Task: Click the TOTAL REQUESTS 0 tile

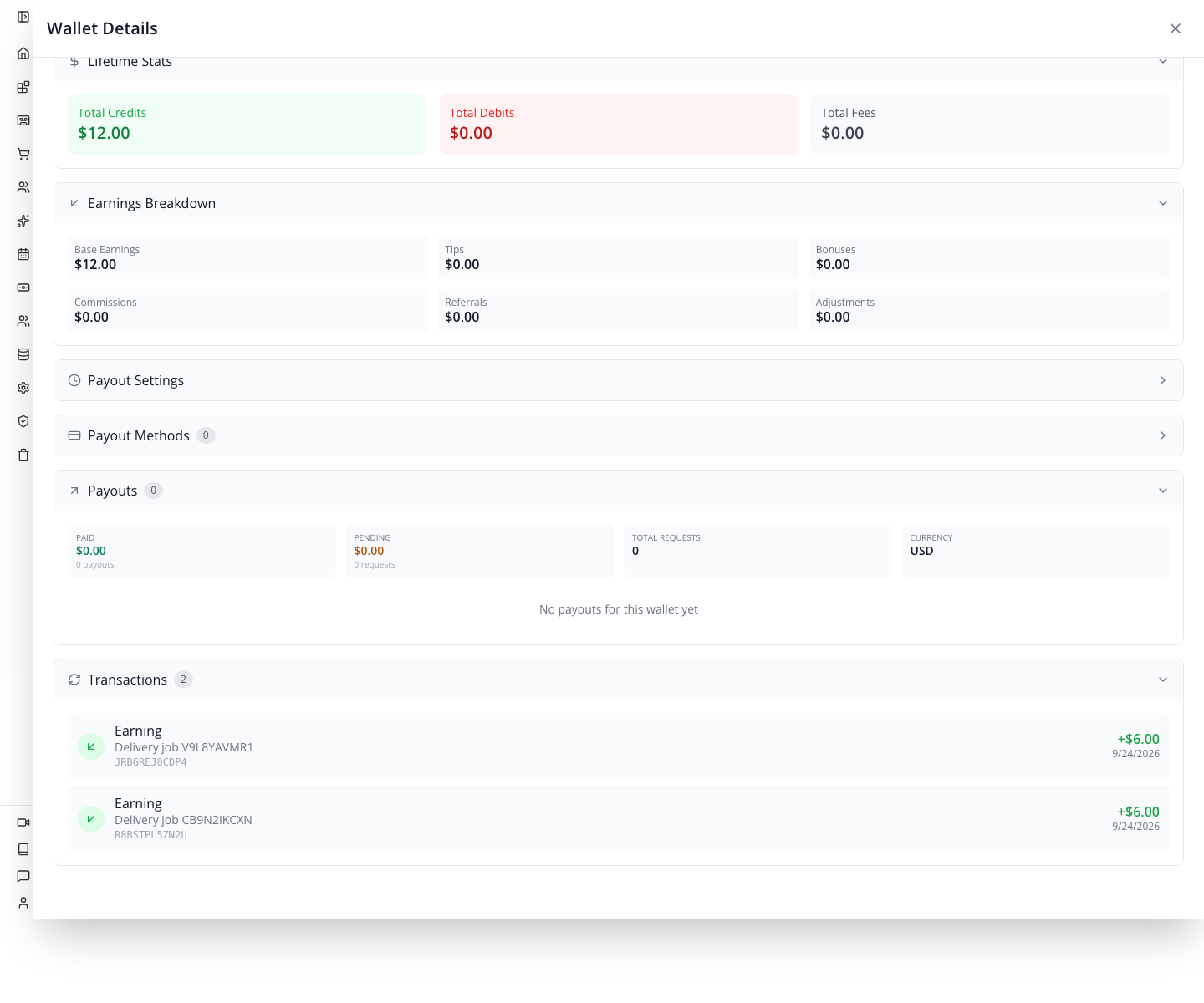Action: coord(758,551)
